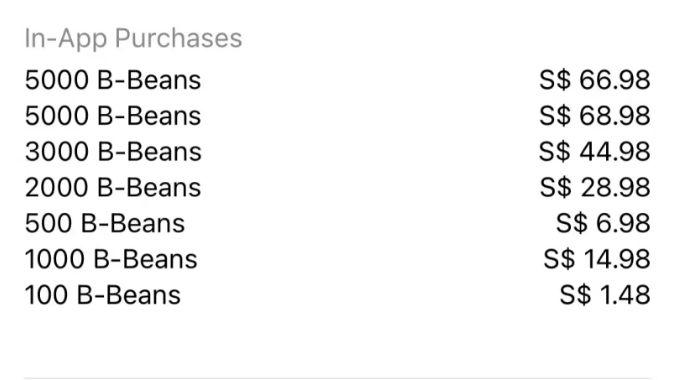Select 5000 B-Beans priced S$ 66.98

coord(337,80)
